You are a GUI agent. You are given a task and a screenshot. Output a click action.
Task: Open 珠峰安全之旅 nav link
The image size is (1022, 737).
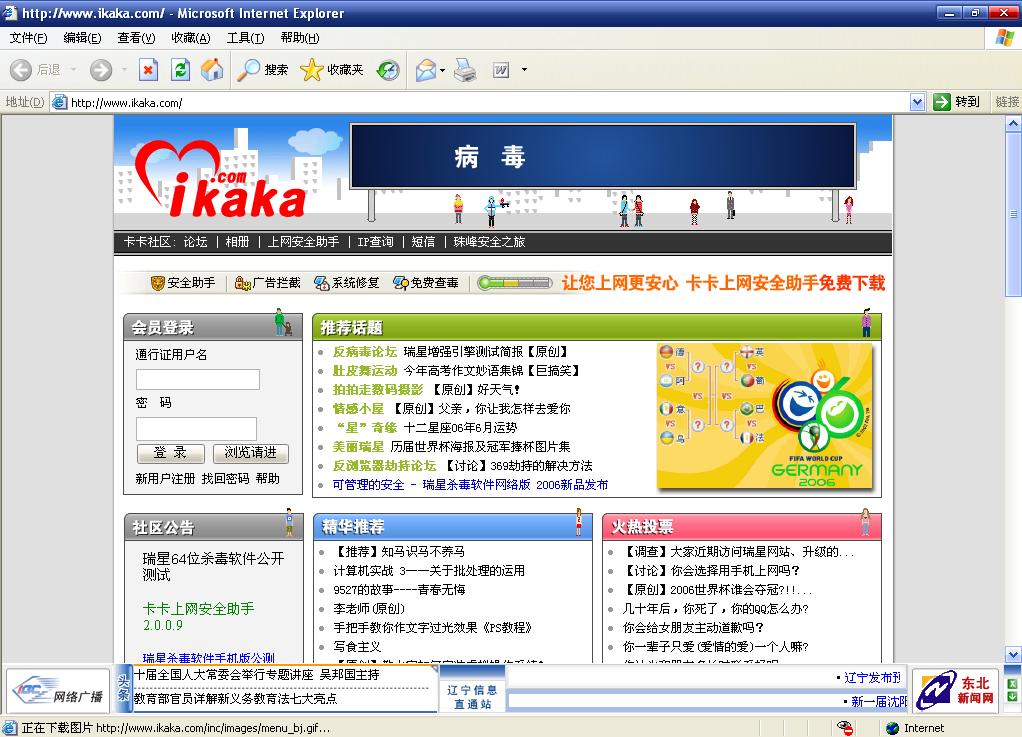point(489,242)
